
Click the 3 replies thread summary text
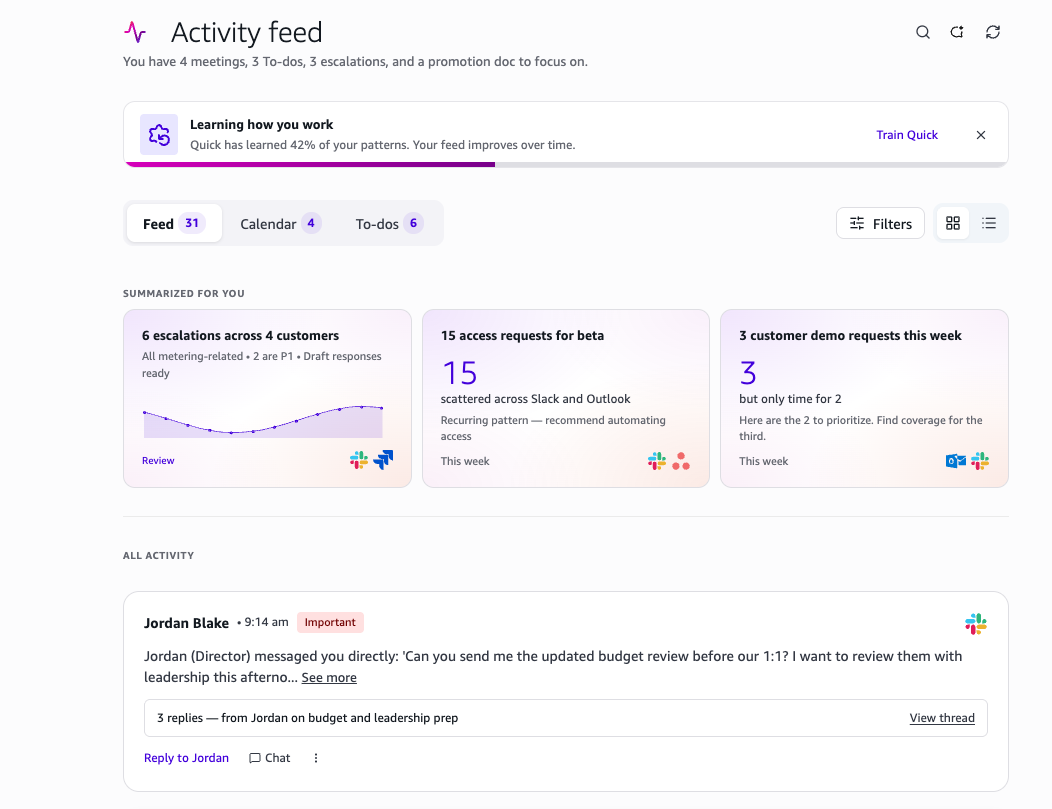pyautogui.click(x=307, y=718)
